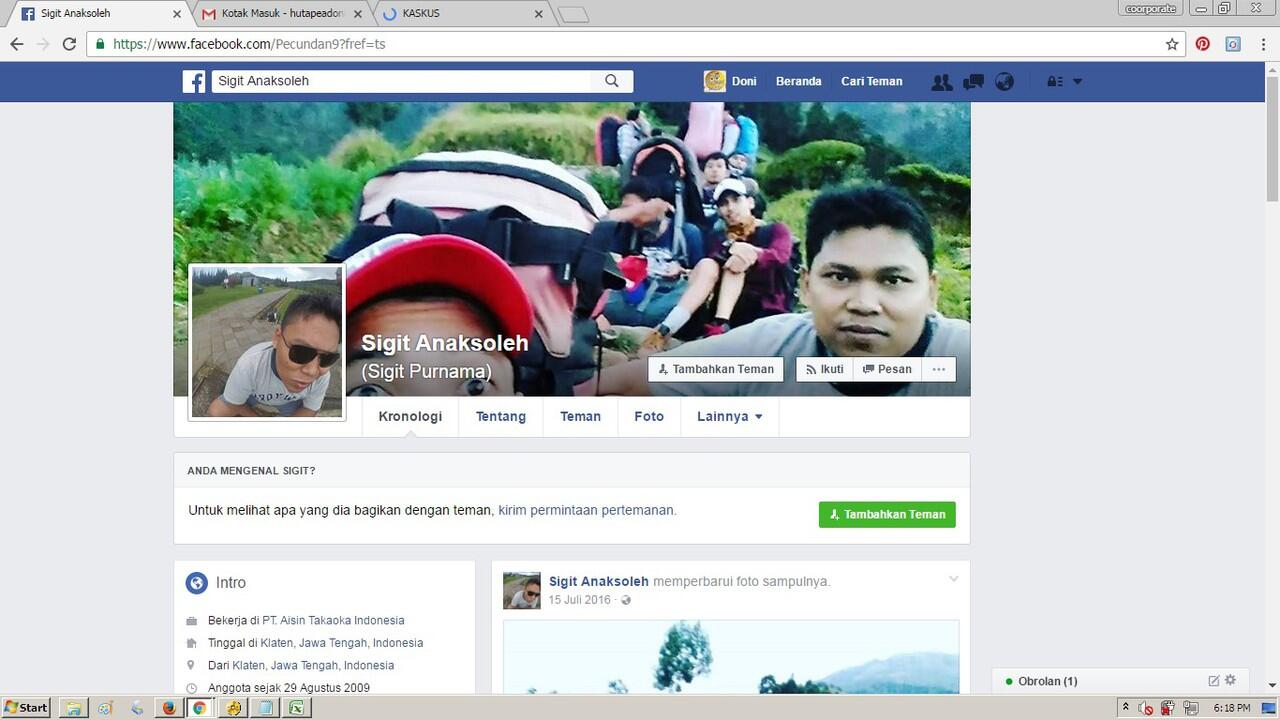Screen dimensions: 1280x720
Task: Click the blue extension icon beside Pinterest
Action: click(1233, 44)
